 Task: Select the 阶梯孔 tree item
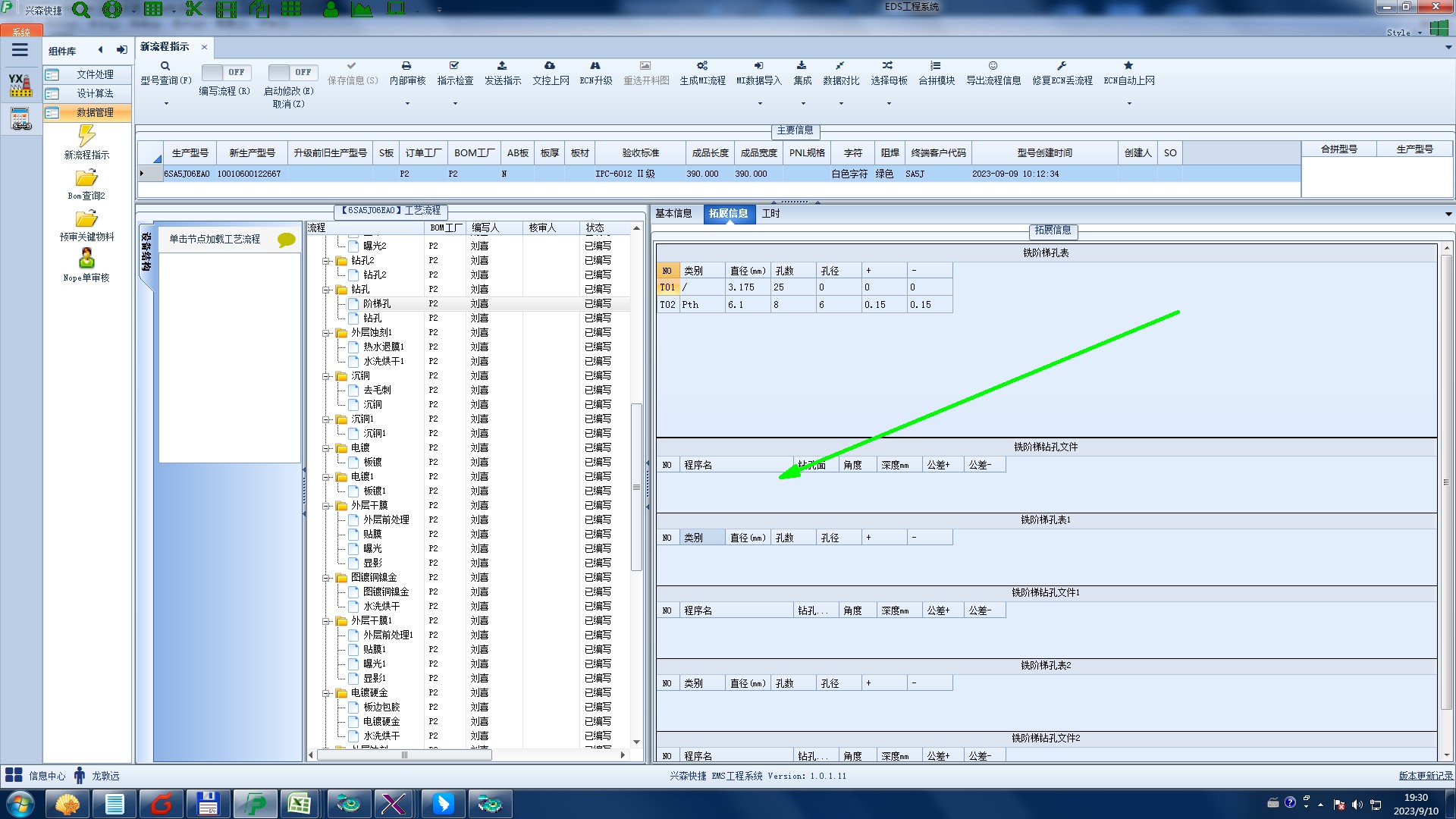tap(377, 303)
